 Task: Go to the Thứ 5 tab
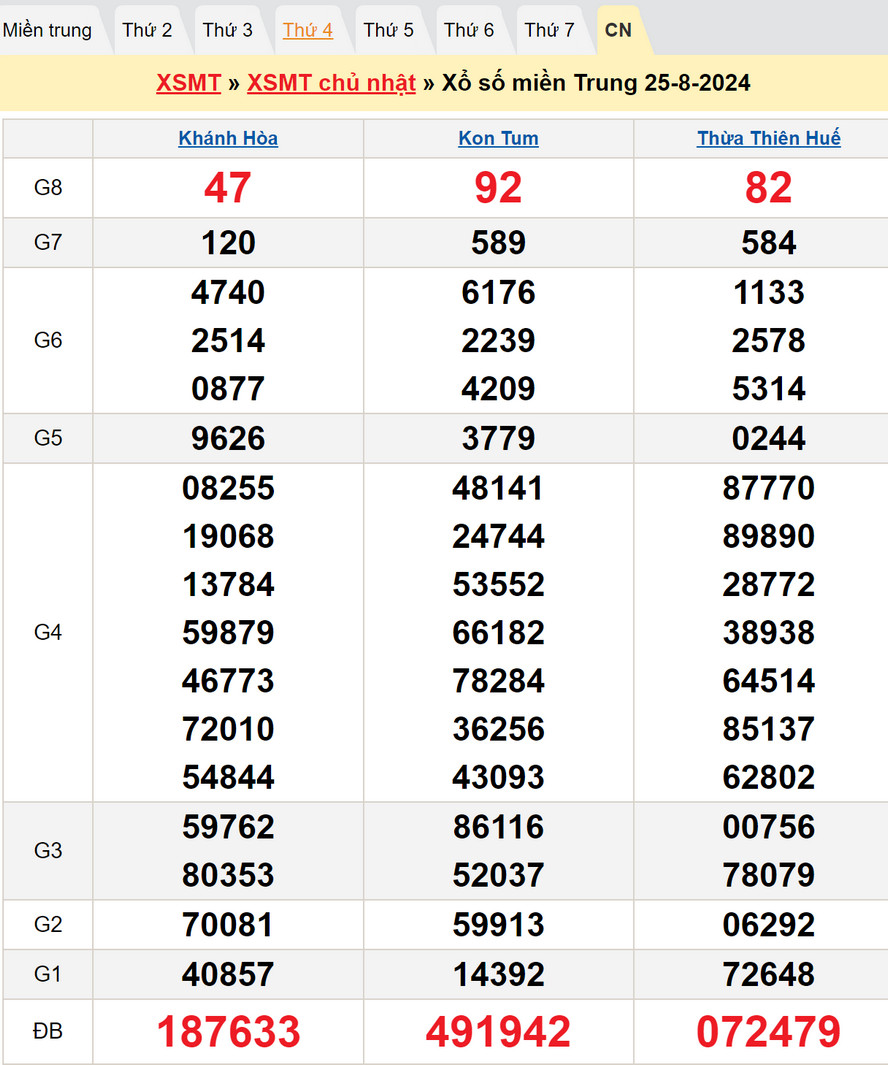point(388,30)
